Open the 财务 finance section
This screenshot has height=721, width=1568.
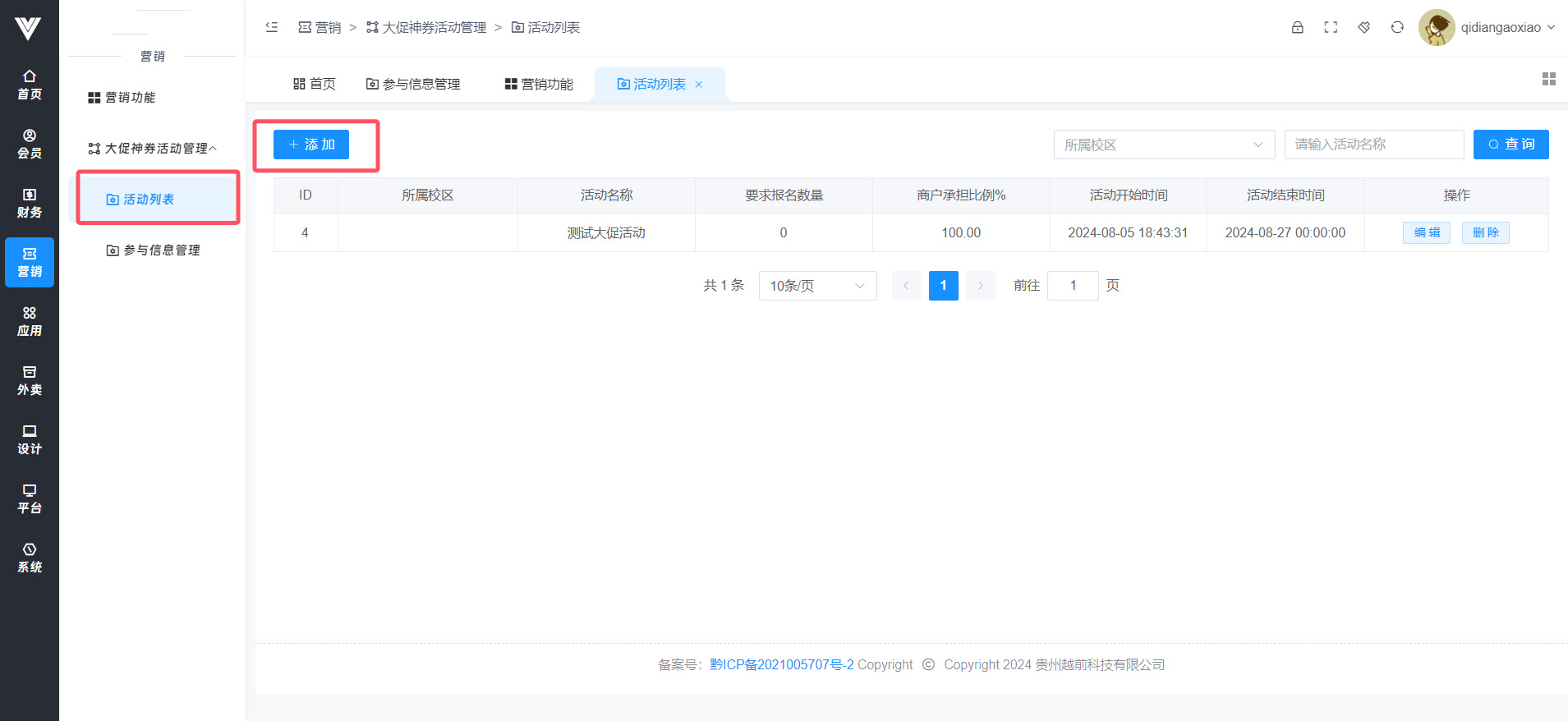click(30, 203)
